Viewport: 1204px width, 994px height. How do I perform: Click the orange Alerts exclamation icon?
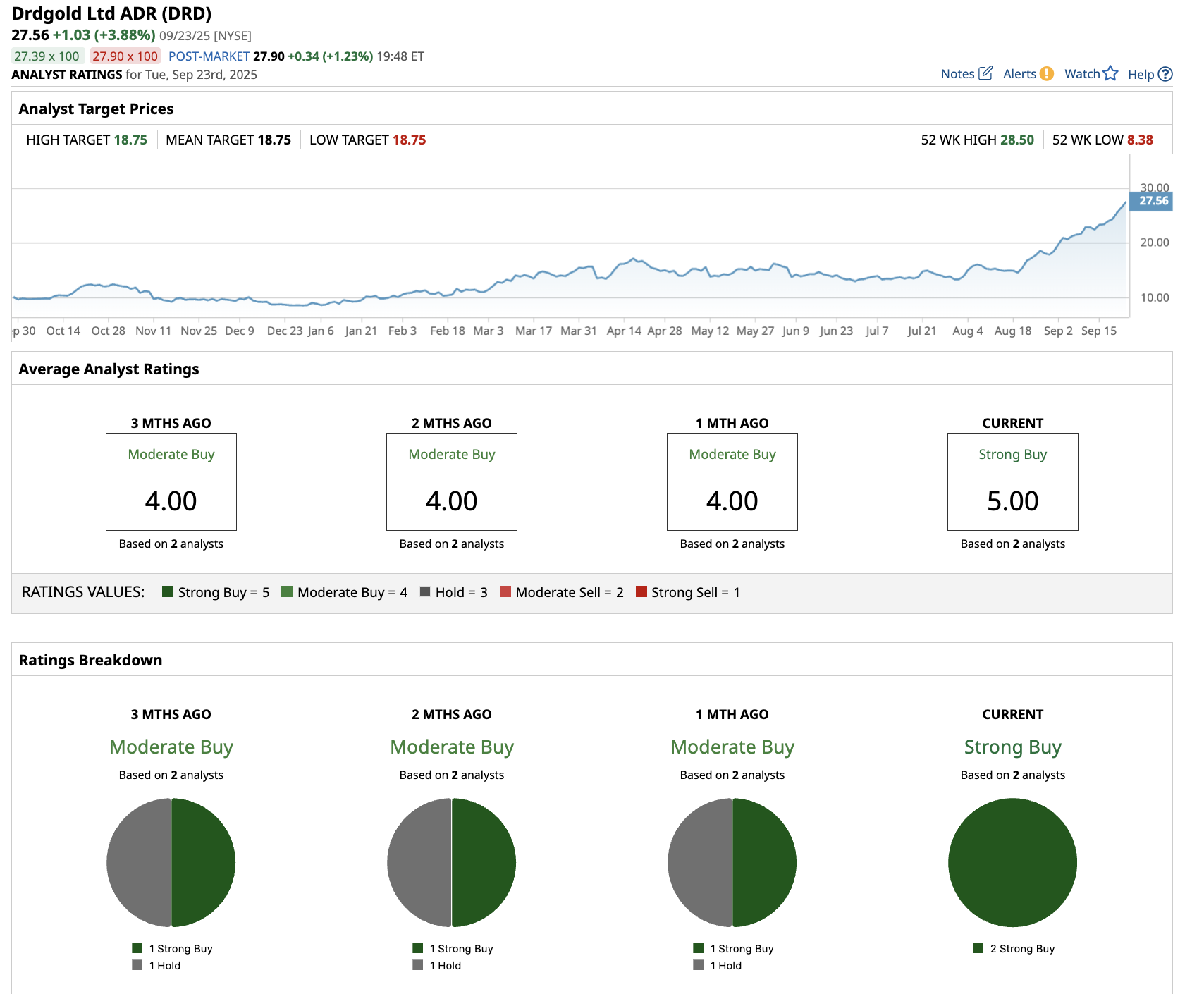pyautogui.click(x=1047, y=73)
